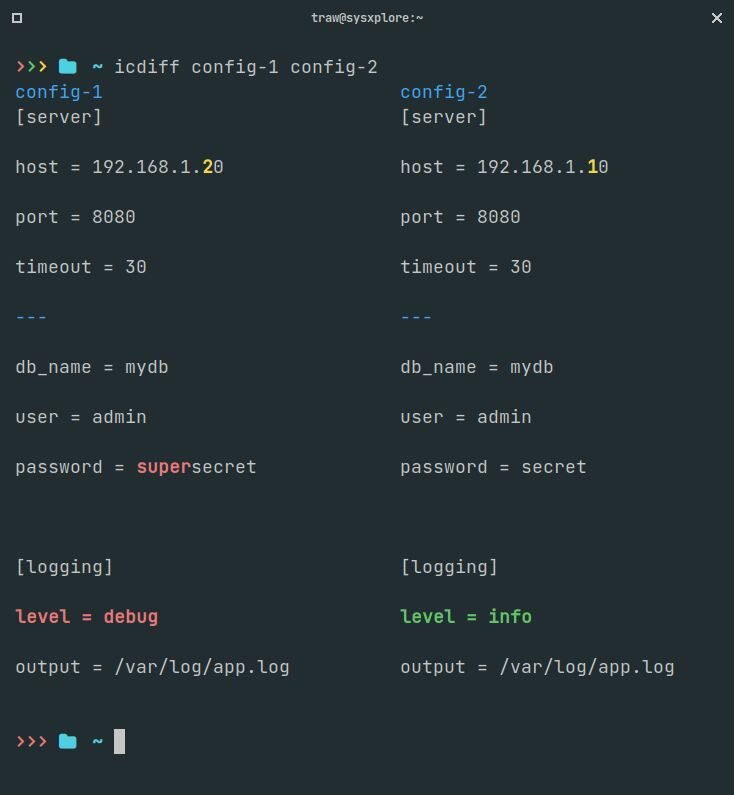
Task: Click the red 'level = debug' line
Action: [x=86, y=617]
